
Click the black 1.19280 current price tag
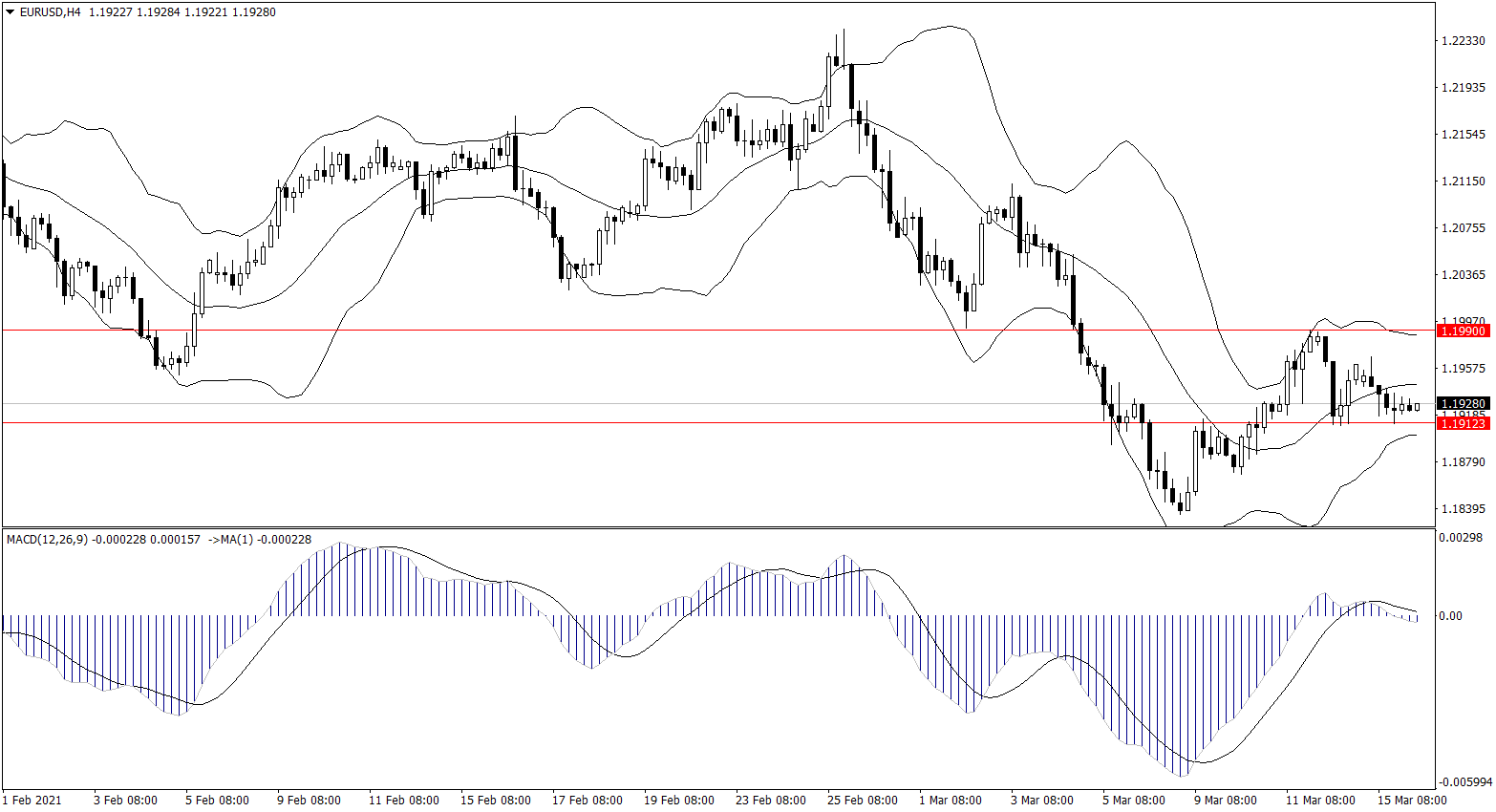[x=1464, y=404]
